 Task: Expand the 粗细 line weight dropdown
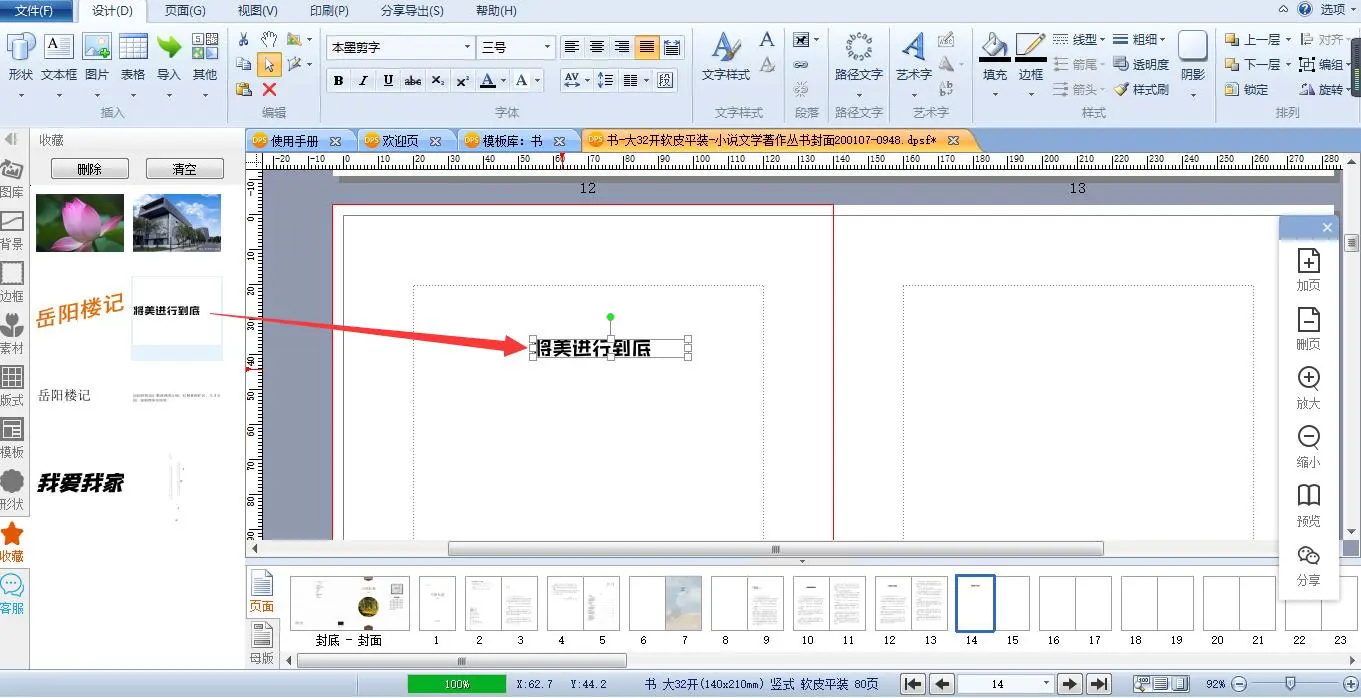pyautogui.click(x=1162, y=39)
